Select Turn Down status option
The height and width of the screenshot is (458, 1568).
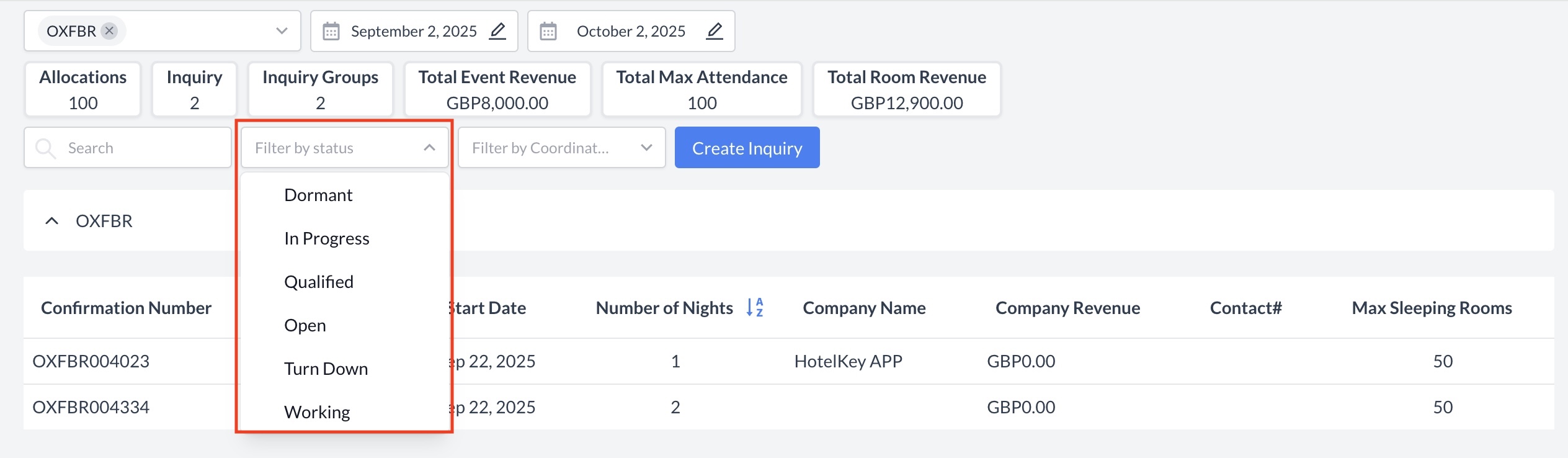(x=326, y=369)
